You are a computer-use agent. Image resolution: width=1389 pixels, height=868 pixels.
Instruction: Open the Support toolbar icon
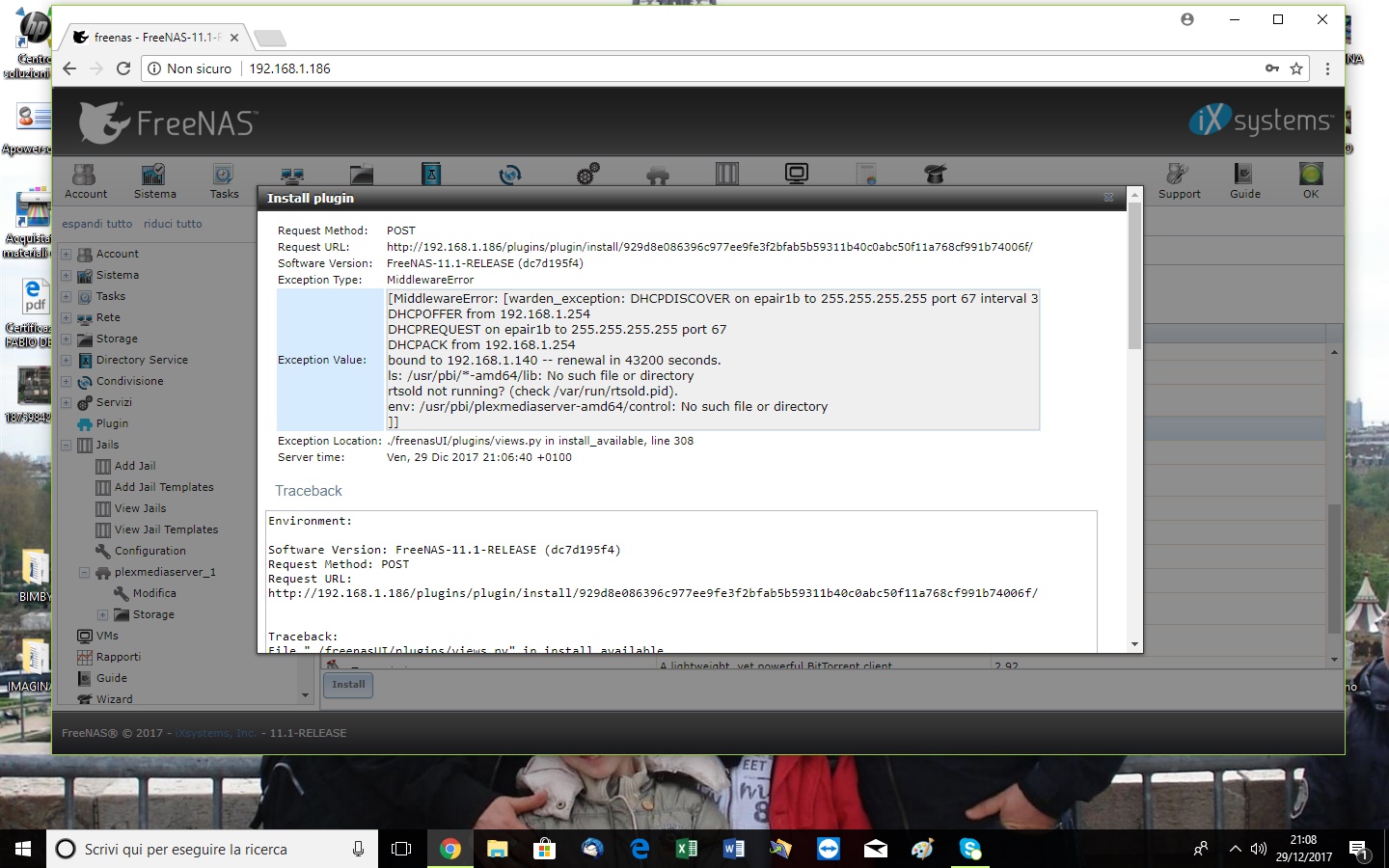pyautogui.click(x=1179, y=180)
